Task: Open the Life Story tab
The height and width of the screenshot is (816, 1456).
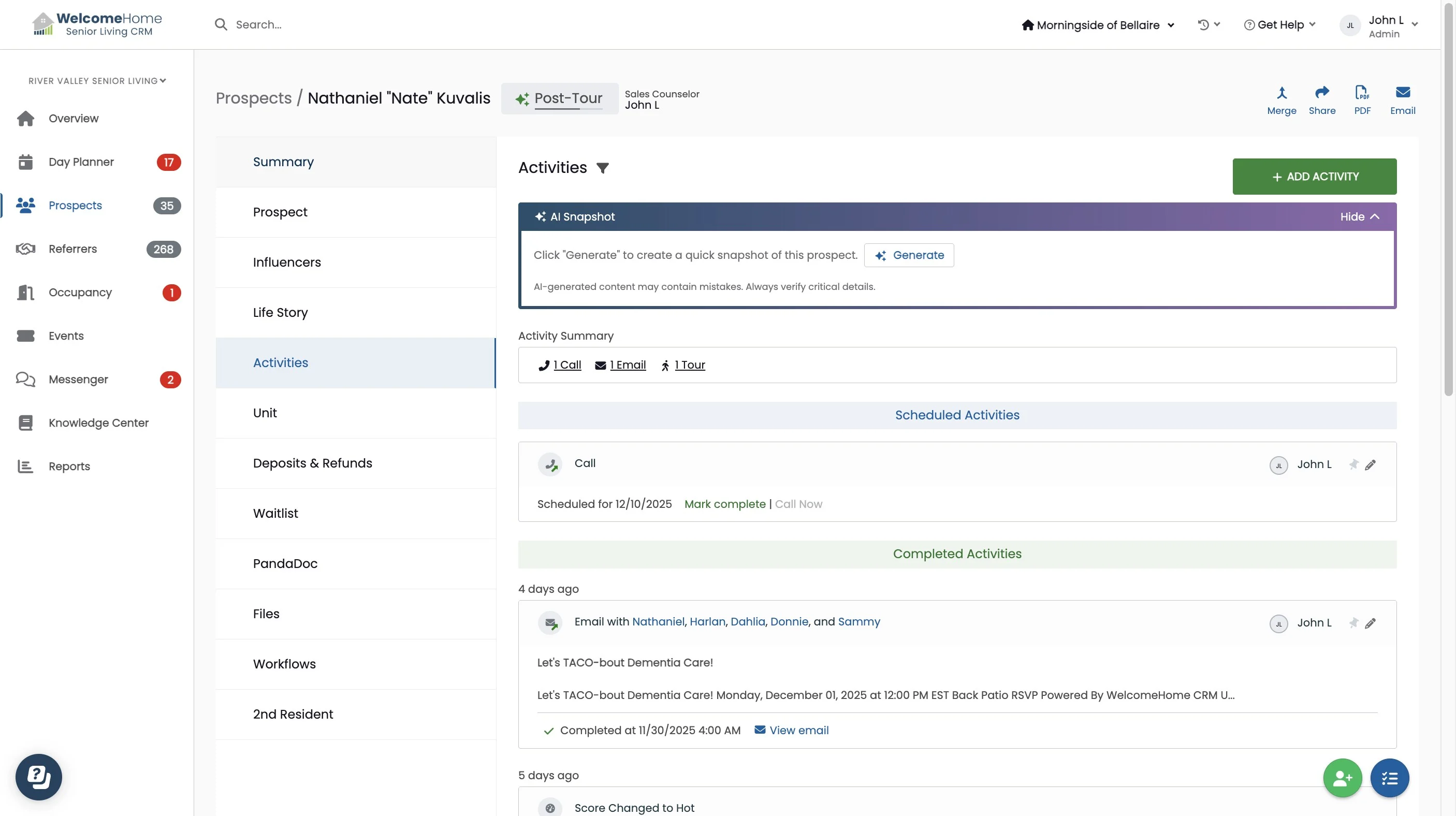Action: click(x=280, y=313)
